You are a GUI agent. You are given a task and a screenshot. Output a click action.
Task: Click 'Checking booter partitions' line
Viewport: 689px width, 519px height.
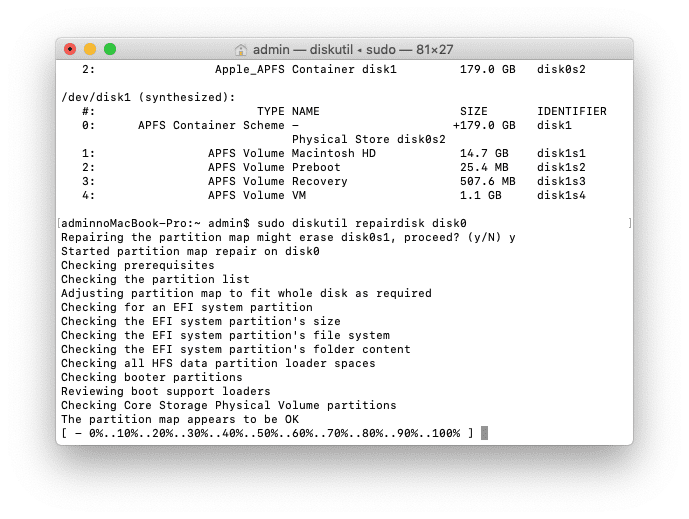152,378
